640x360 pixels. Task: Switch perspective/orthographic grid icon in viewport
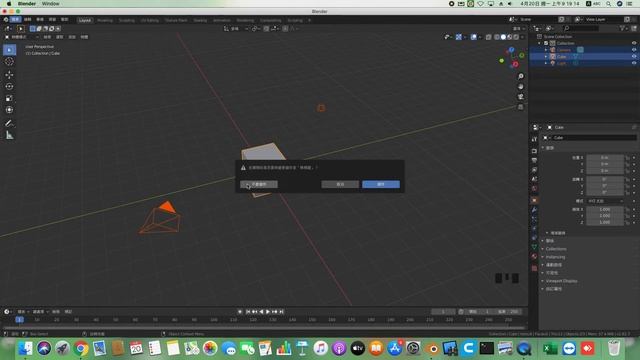tap(521, 107)
